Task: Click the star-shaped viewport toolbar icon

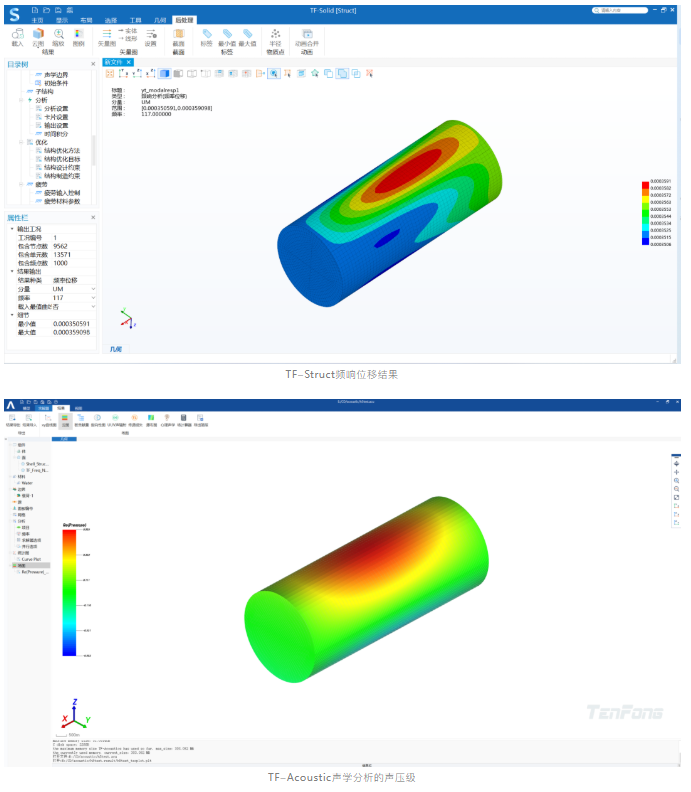Action: 315,74
